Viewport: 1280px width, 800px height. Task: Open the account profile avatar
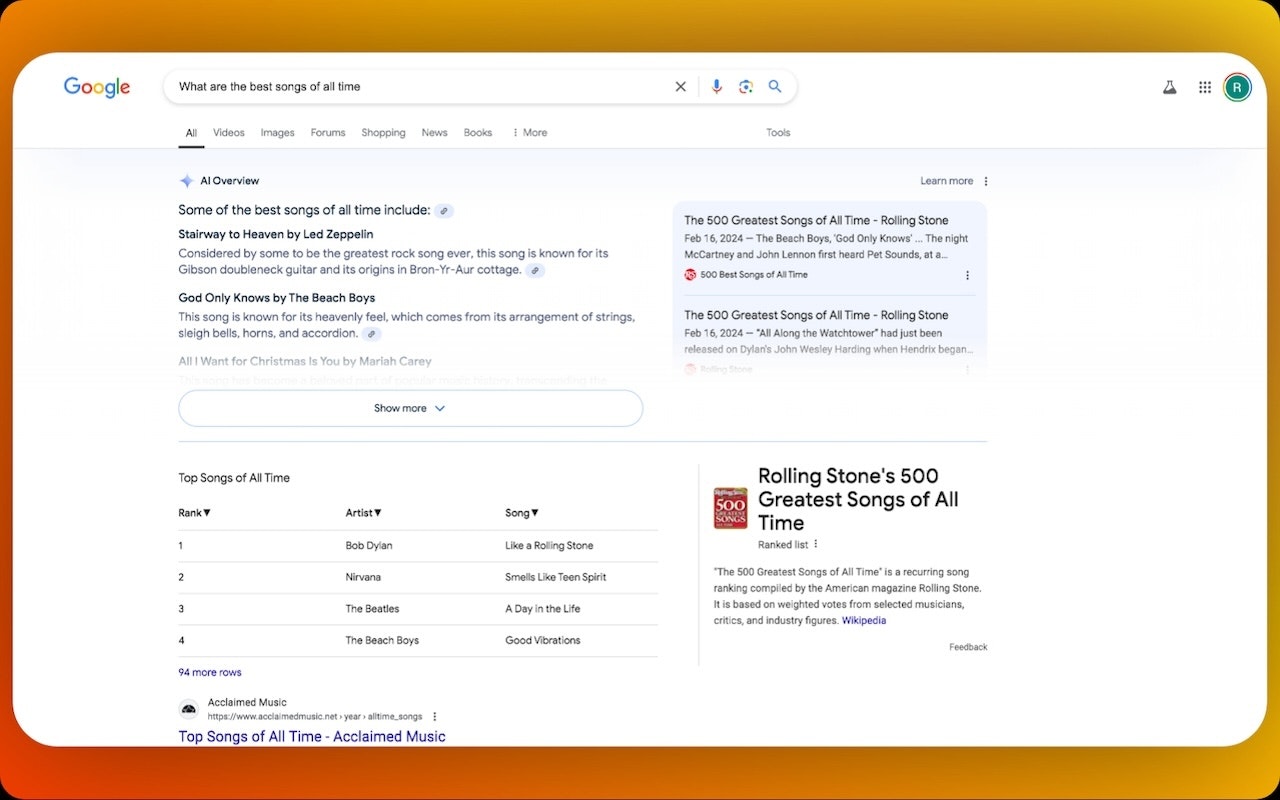pyautogui.click(x=1237, y=87)
